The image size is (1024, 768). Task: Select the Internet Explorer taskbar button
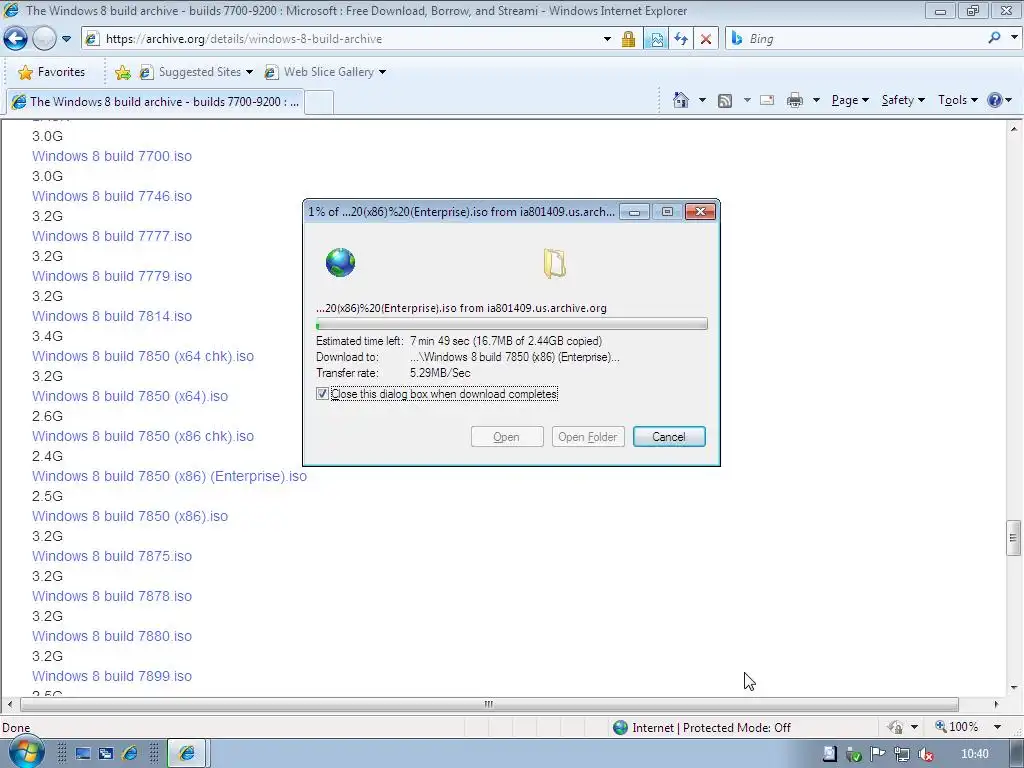click(x=187, y=754)
